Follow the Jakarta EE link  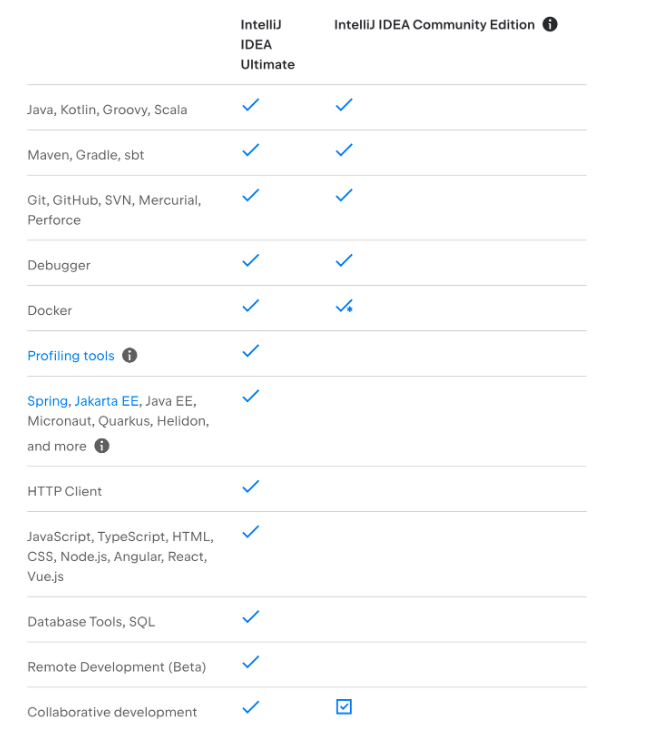107,401
